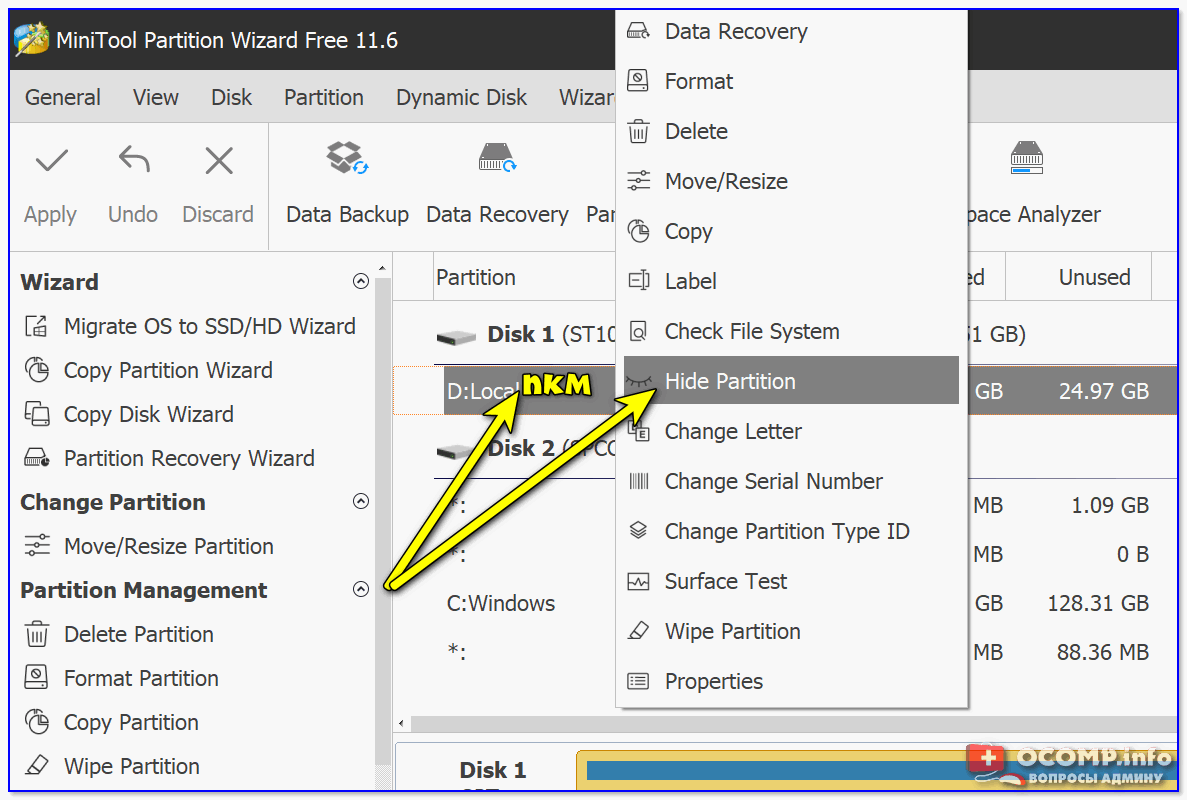Choose Change Letter in the context menu

[733, 431]
